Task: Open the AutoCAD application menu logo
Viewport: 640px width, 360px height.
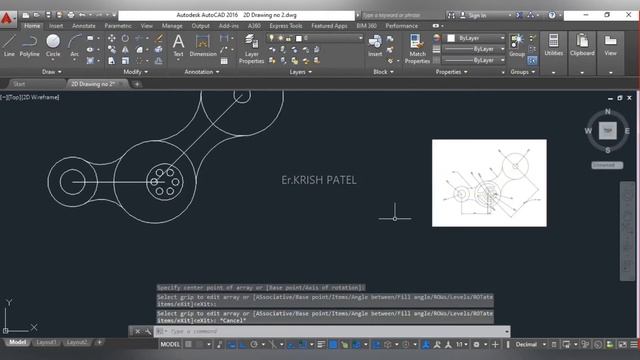Action: pos(7,18)
